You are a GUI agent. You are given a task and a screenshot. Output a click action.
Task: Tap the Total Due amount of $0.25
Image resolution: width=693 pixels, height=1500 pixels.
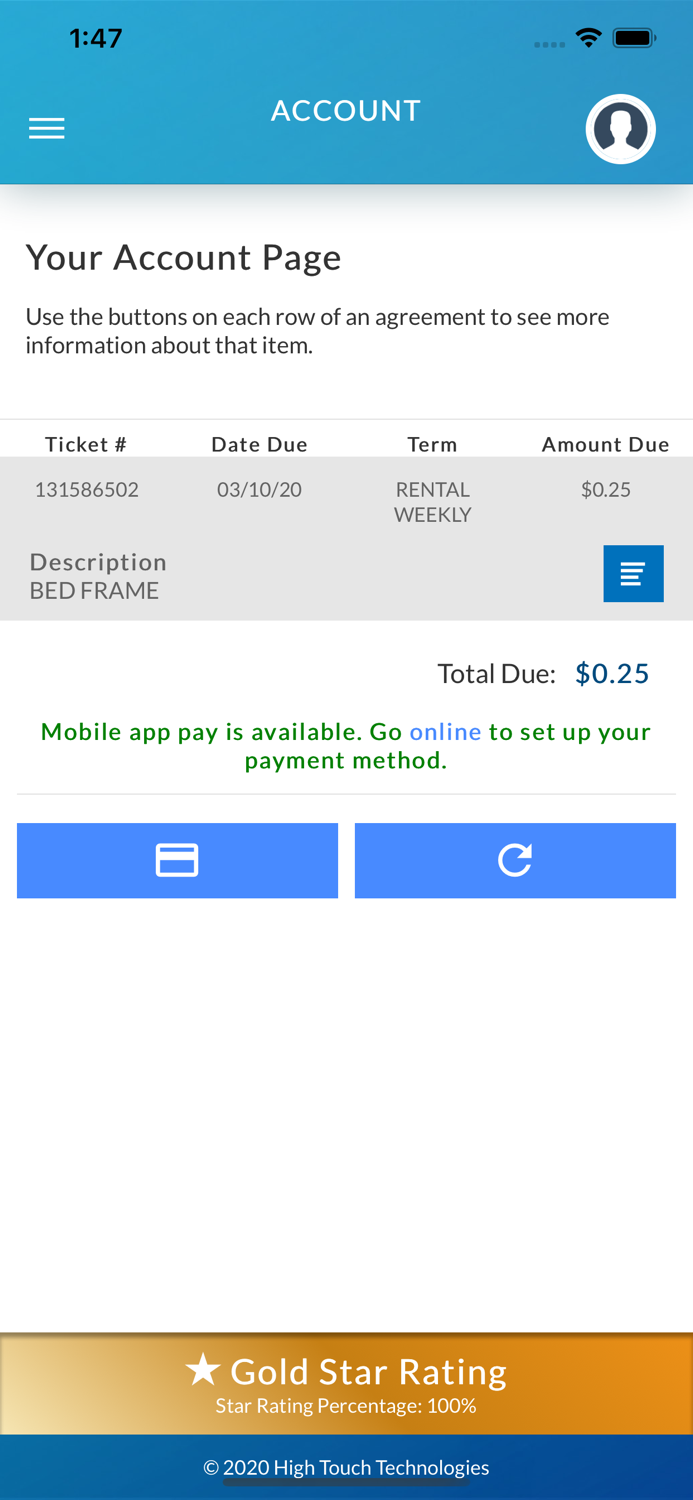[x=612, y=672]
